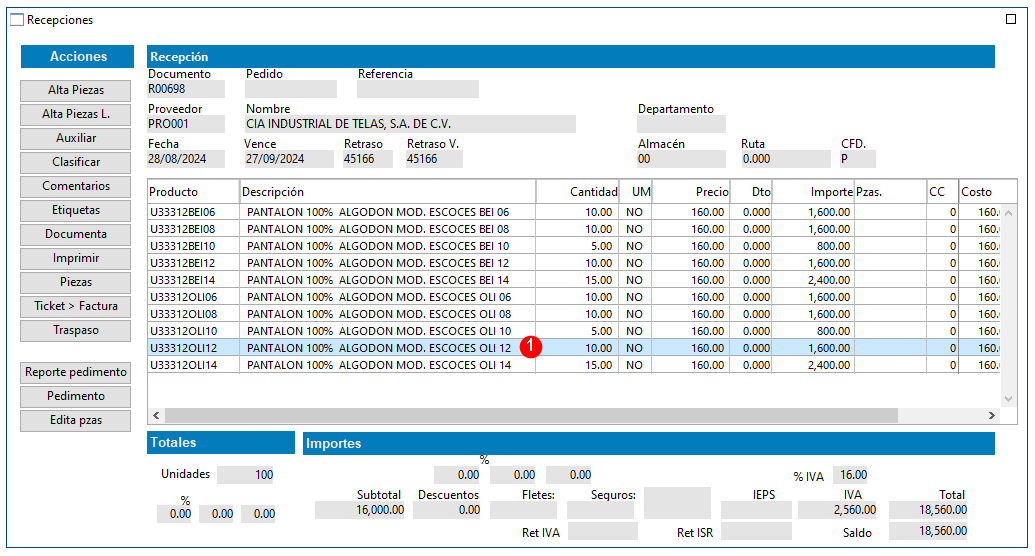The height and width of the screenshot is (556, 1035).
Task: Click the Documenta button
Action: point(76,234)
